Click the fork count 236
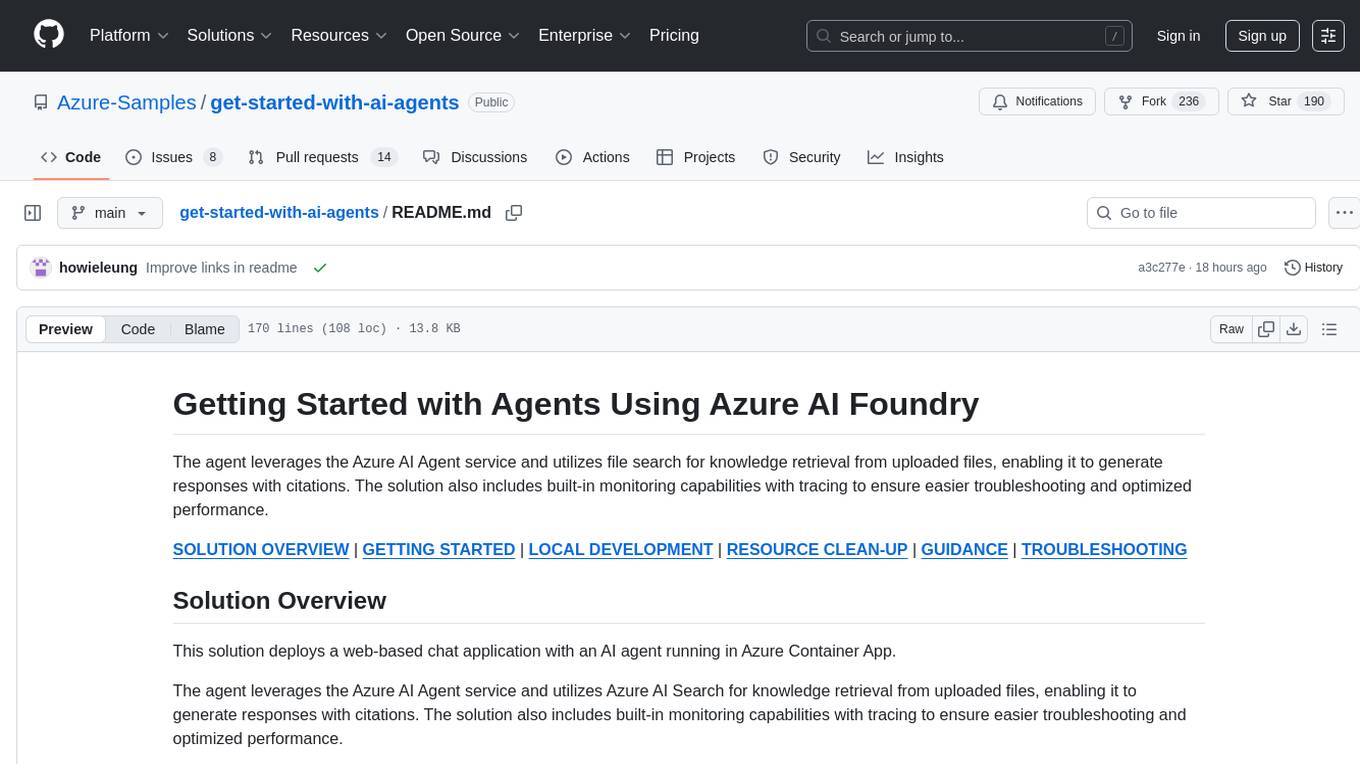The image size is (1360, 764). click(x=1189, y=102)
